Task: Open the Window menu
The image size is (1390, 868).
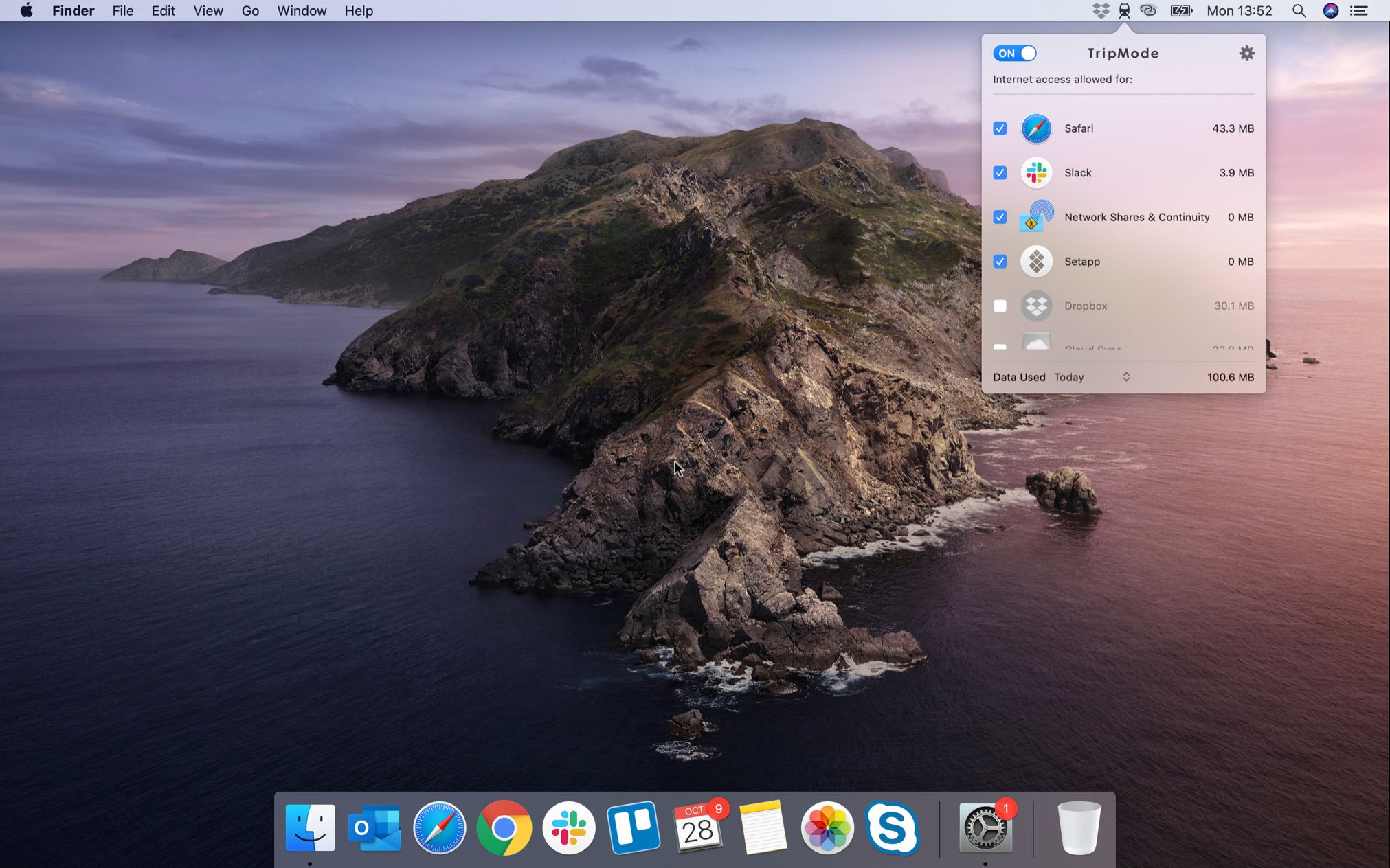Action: pyautogui.click(x=302, y=10)
